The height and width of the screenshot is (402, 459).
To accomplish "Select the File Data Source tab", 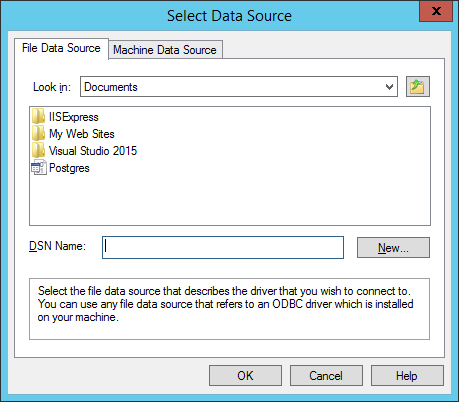I will (x=61, y=48).
